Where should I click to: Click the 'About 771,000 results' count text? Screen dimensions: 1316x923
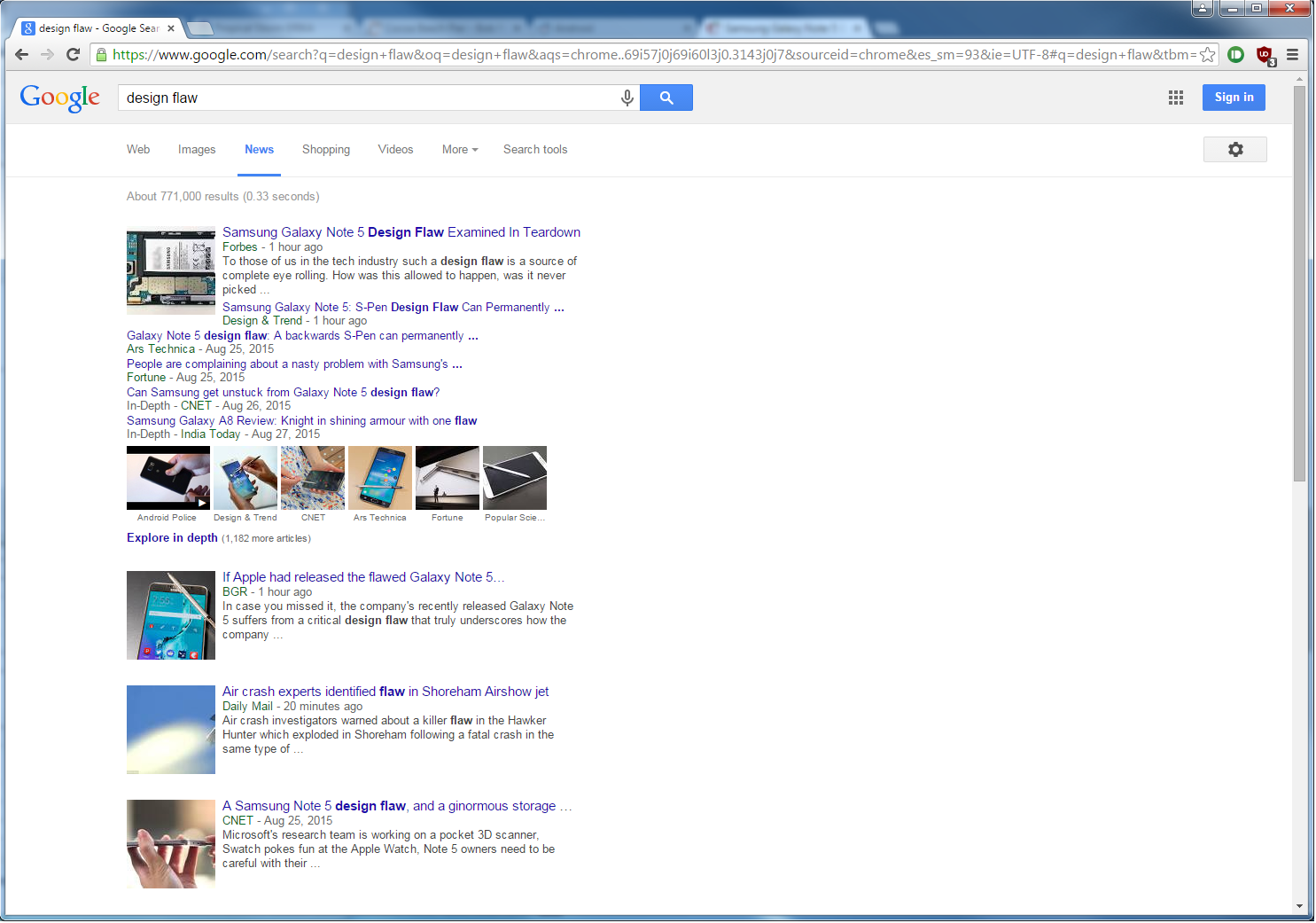point(223,197)
